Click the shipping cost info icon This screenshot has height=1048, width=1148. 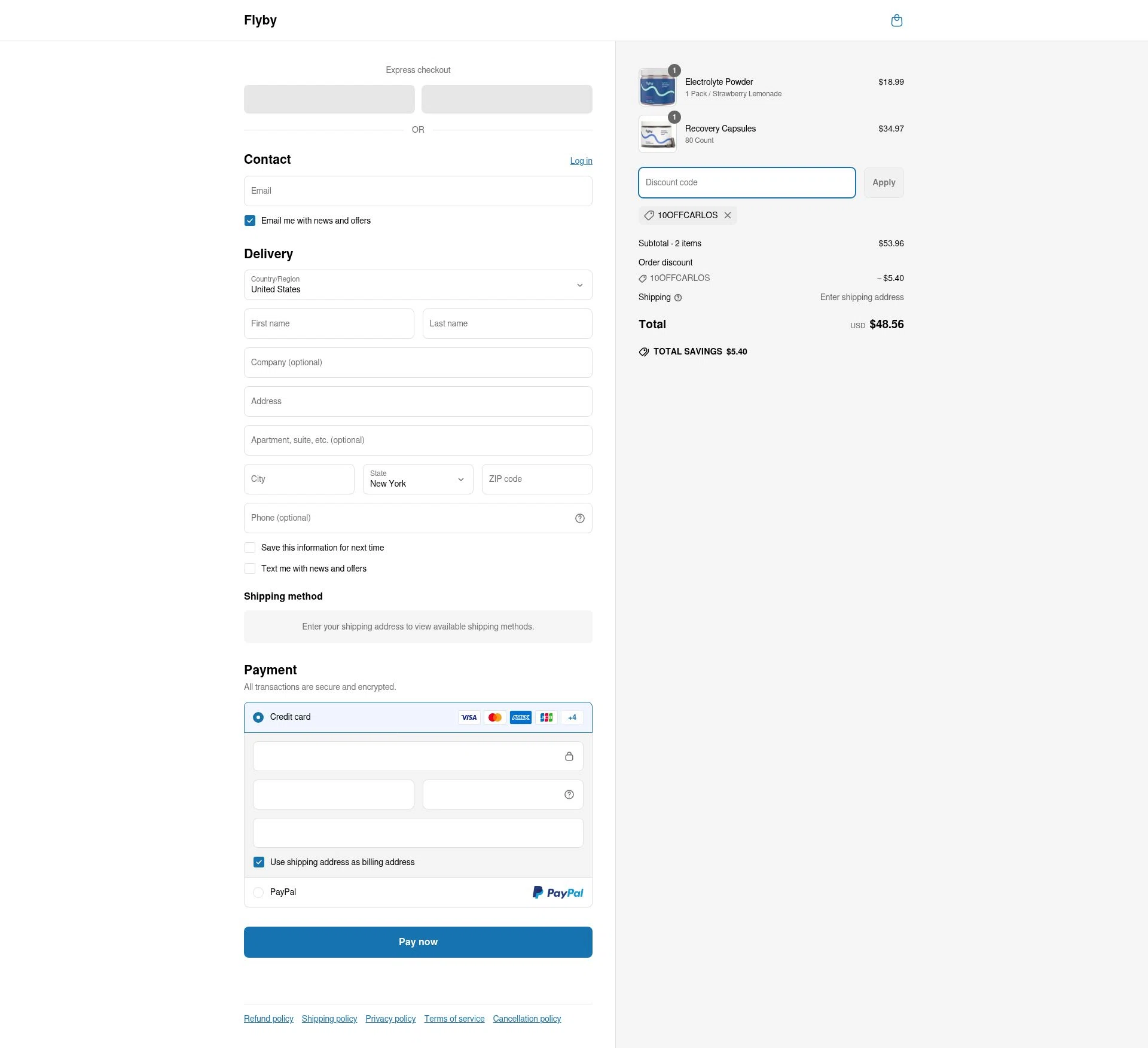tap(677, 297)
